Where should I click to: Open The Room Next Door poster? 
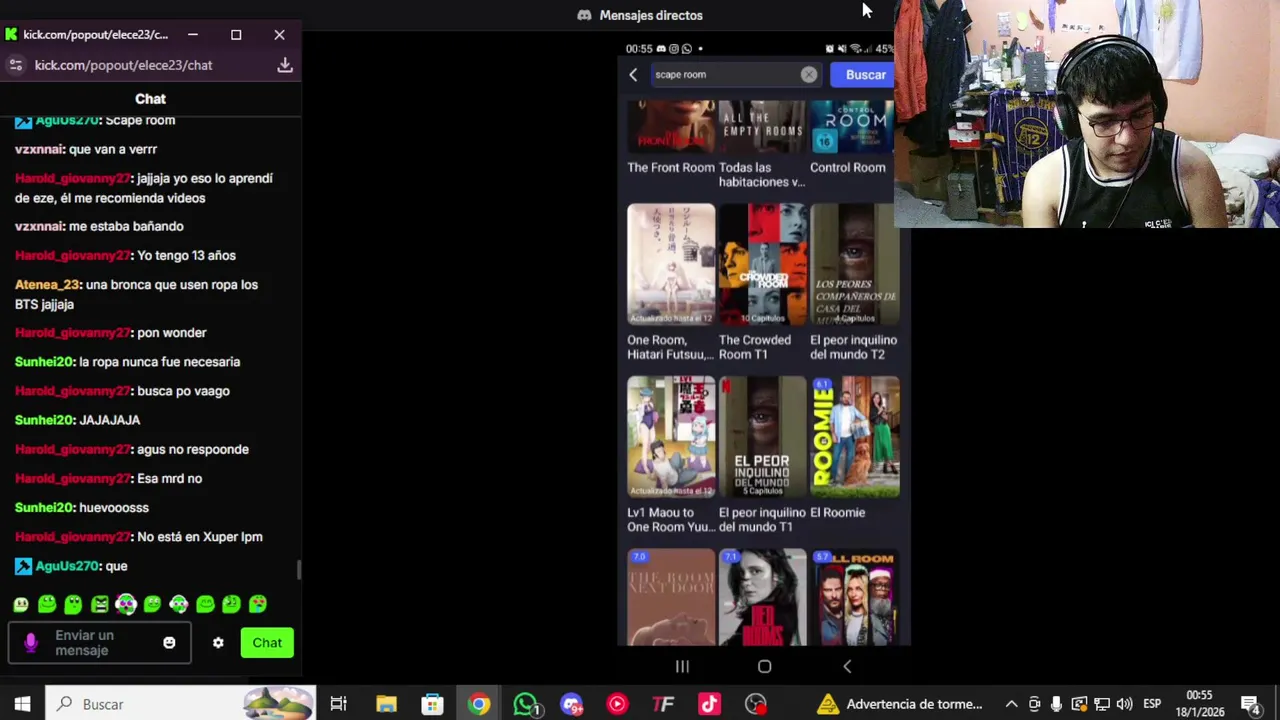point(671,597)
